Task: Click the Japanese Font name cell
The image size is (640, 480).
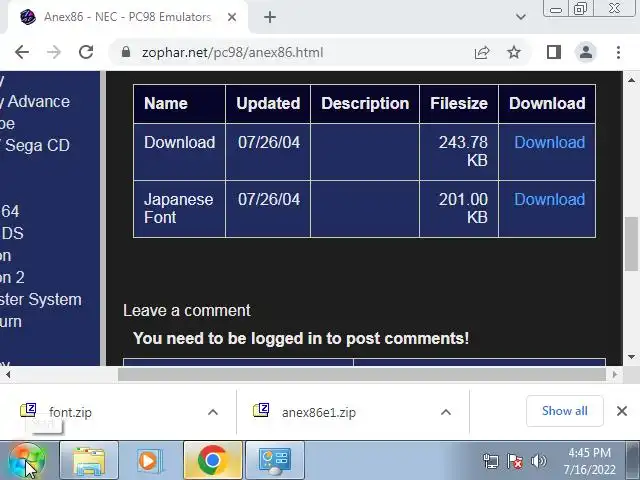Action: click(178, 208)
